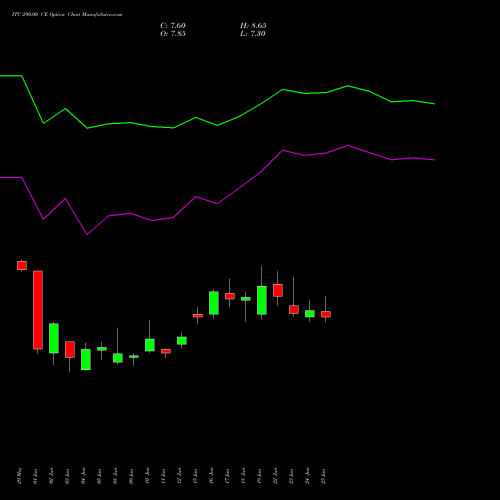Click the 11 Jun date label
Viewport: 500px width, 500px height.
(164, 476)
